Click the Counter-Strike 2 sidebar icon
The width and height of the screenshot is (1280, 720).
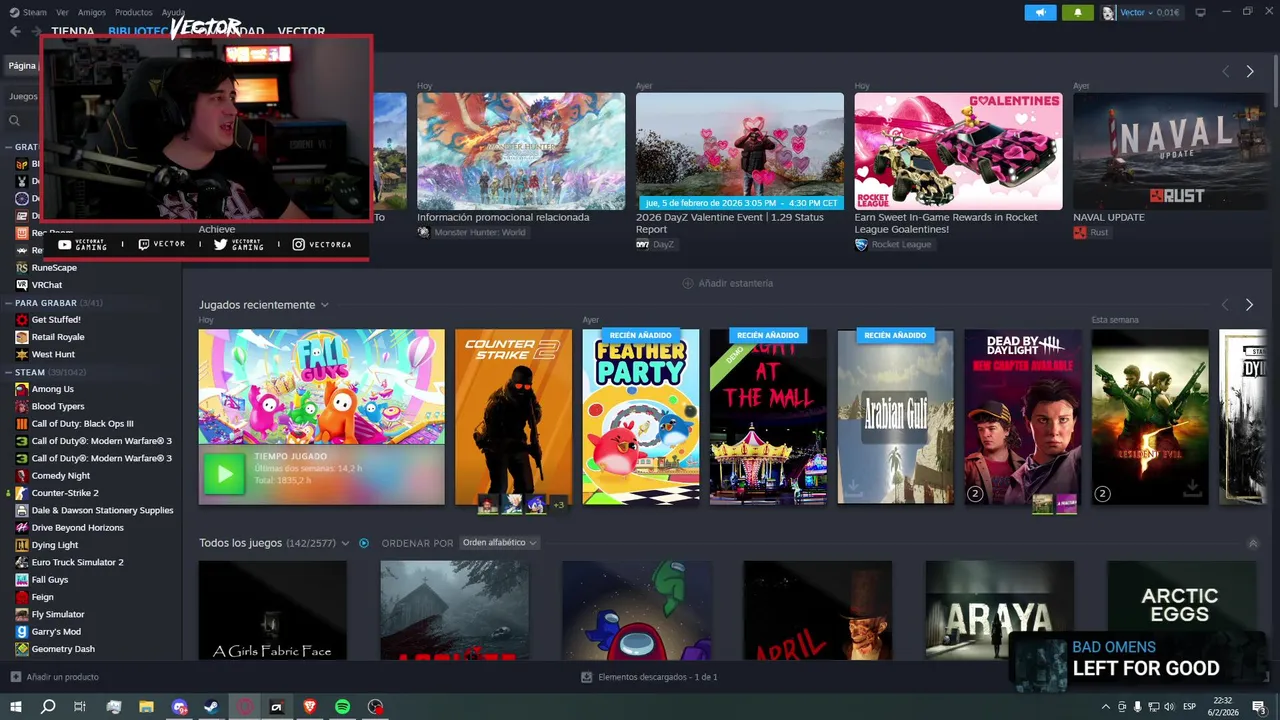pos(22,493)
